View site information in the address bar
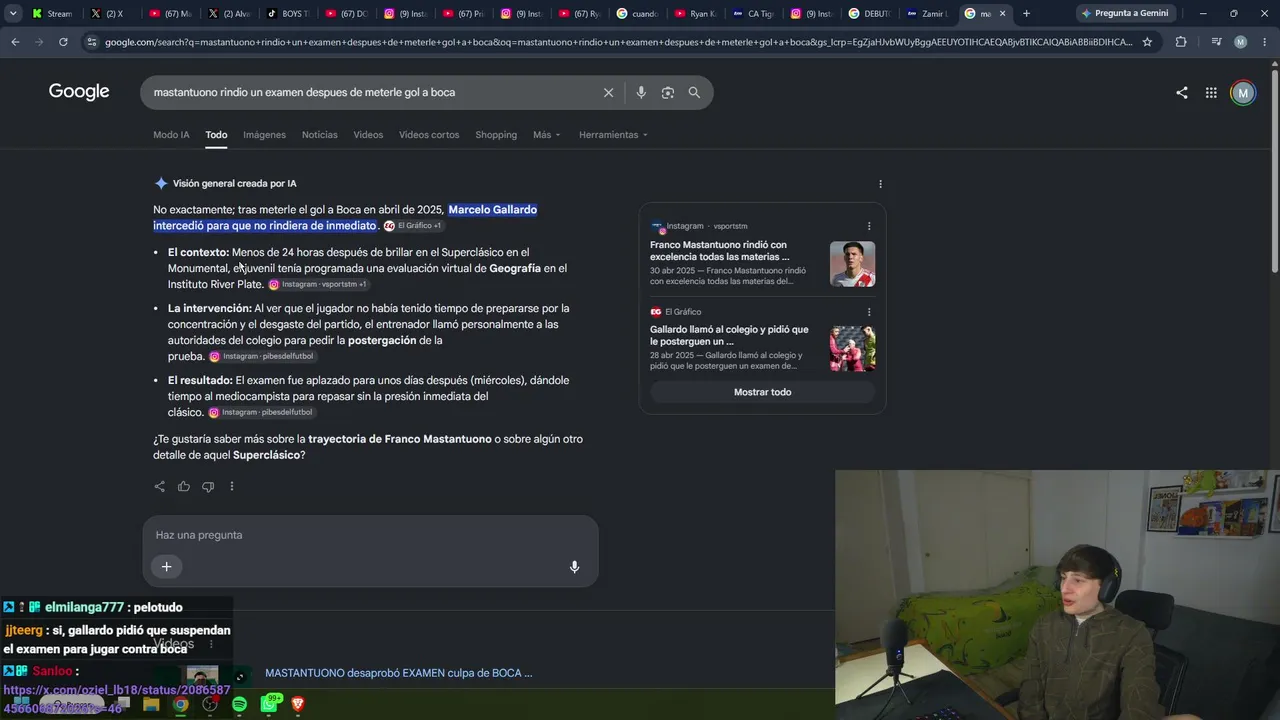The image size is (1280, 720). click(x=92, y=42)
